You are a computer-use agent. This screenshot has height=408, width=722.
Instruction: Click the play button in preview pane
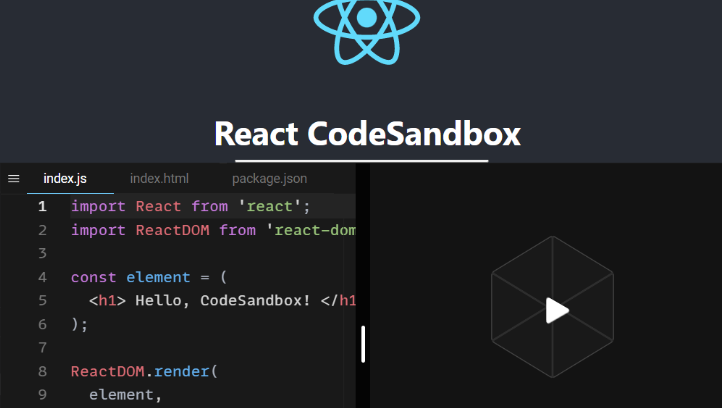(556, 310)
